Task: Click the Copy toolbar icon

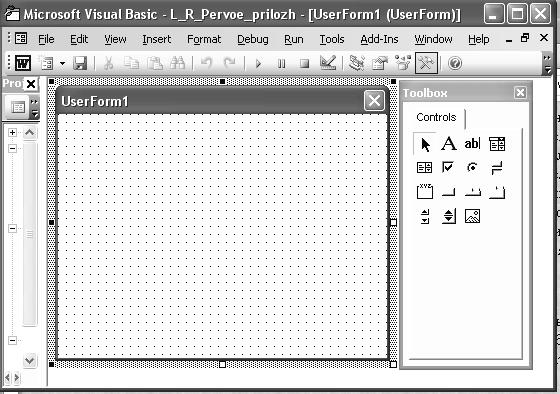Action: click(131, 64)
